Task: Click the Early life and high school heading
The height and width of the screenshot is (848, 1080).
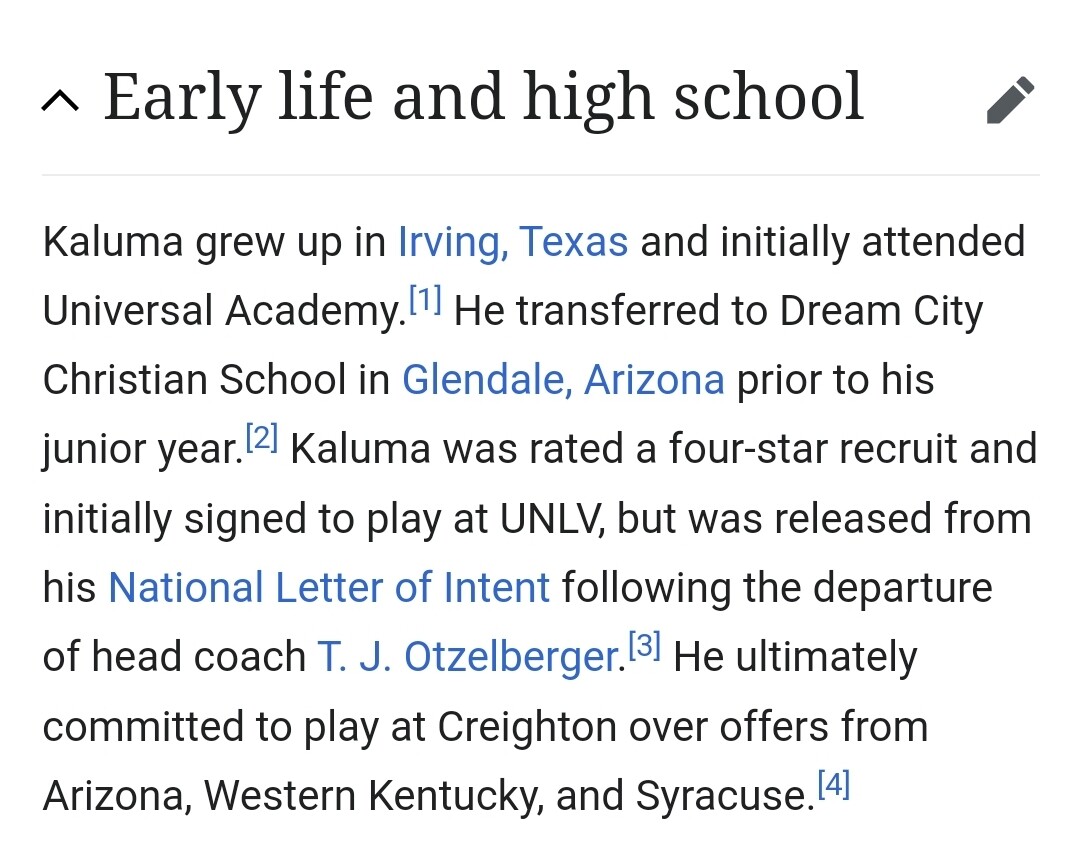Action: tap(483, 98)
